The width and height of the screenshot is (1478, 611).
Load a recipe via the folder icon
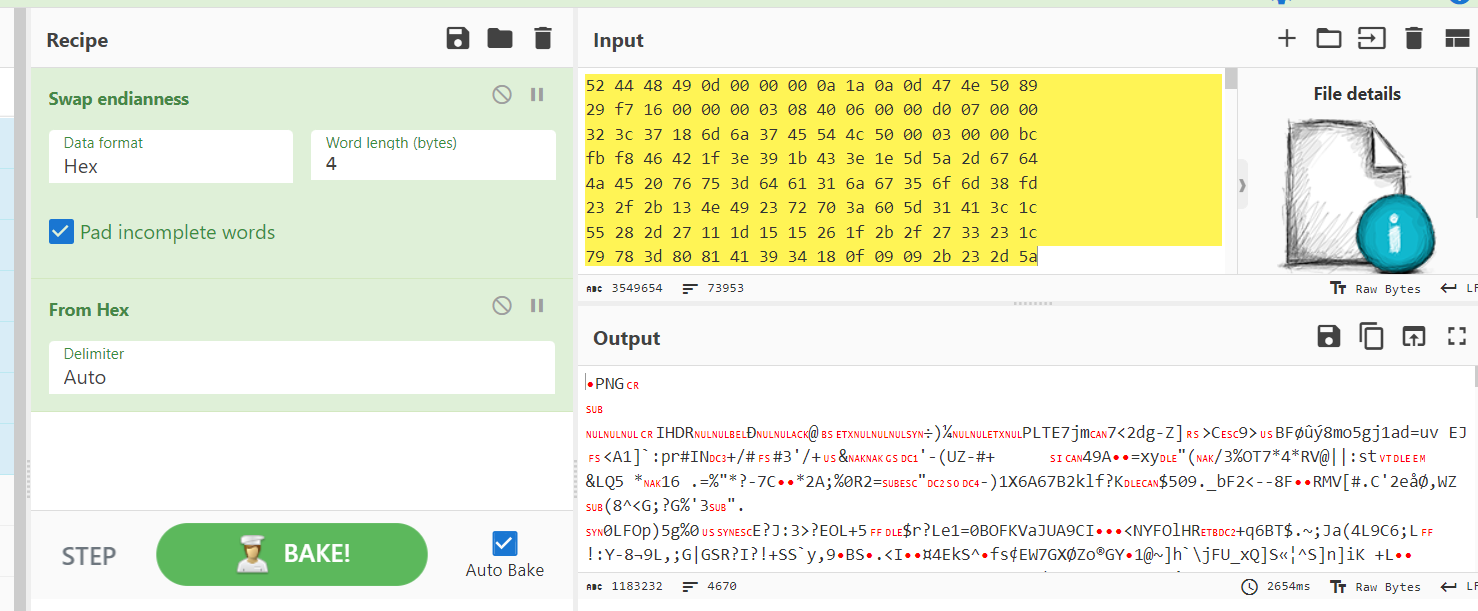tap(500, 39)
